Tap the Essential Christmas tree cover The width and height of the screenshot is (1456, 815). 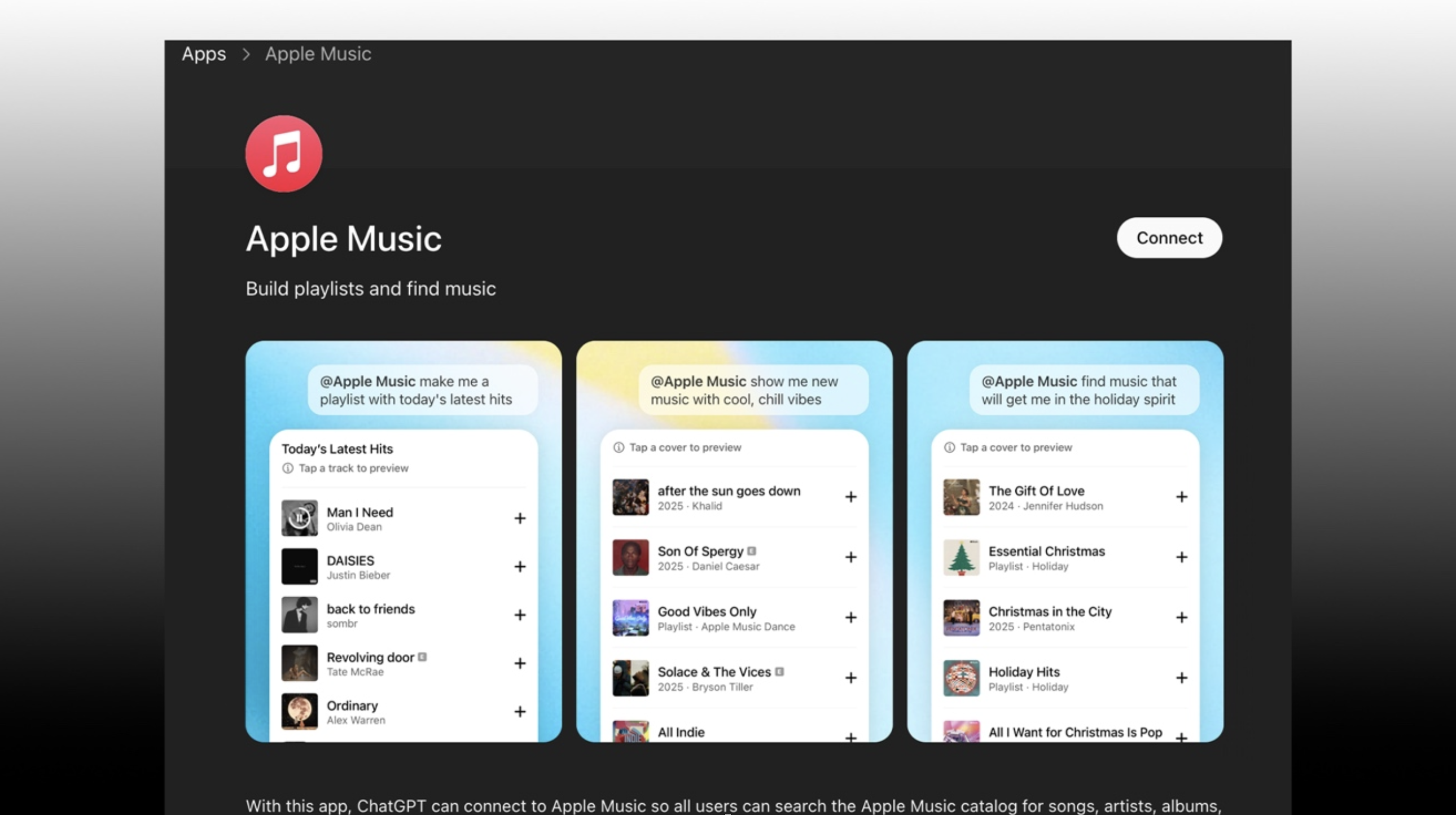click(961, 557)
